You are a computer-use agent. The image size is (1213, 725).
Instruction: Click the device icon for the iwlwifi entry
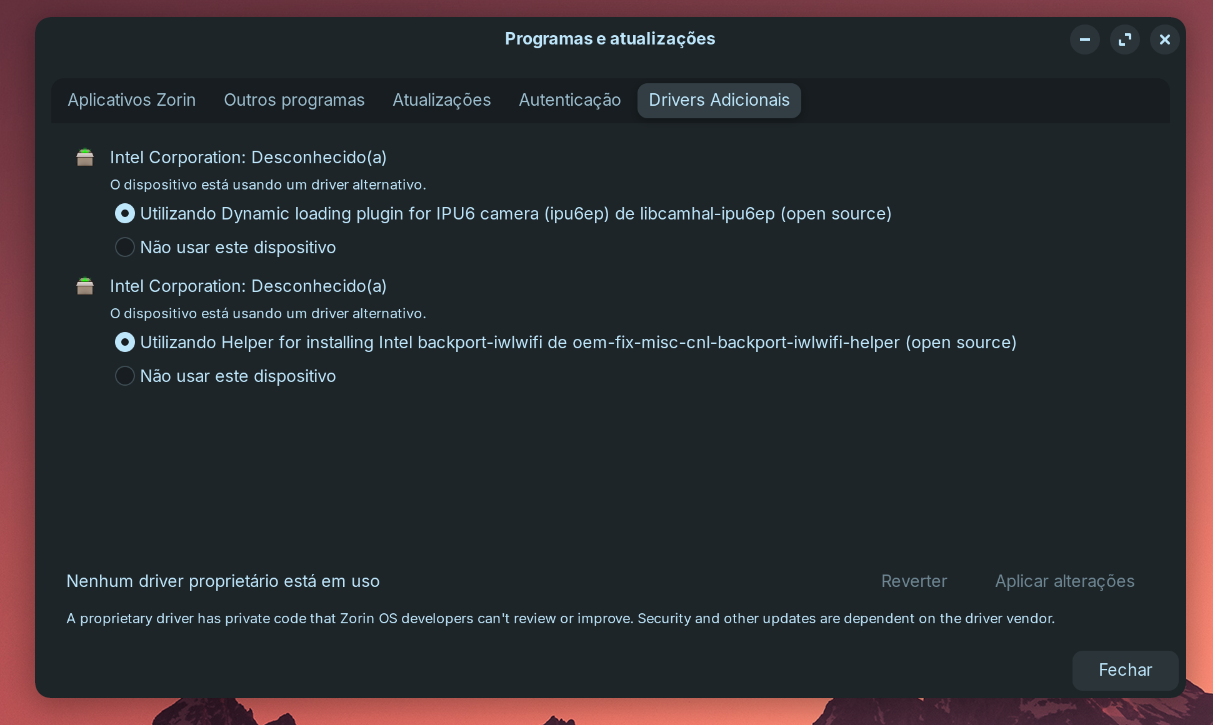(x=85, y=286)
